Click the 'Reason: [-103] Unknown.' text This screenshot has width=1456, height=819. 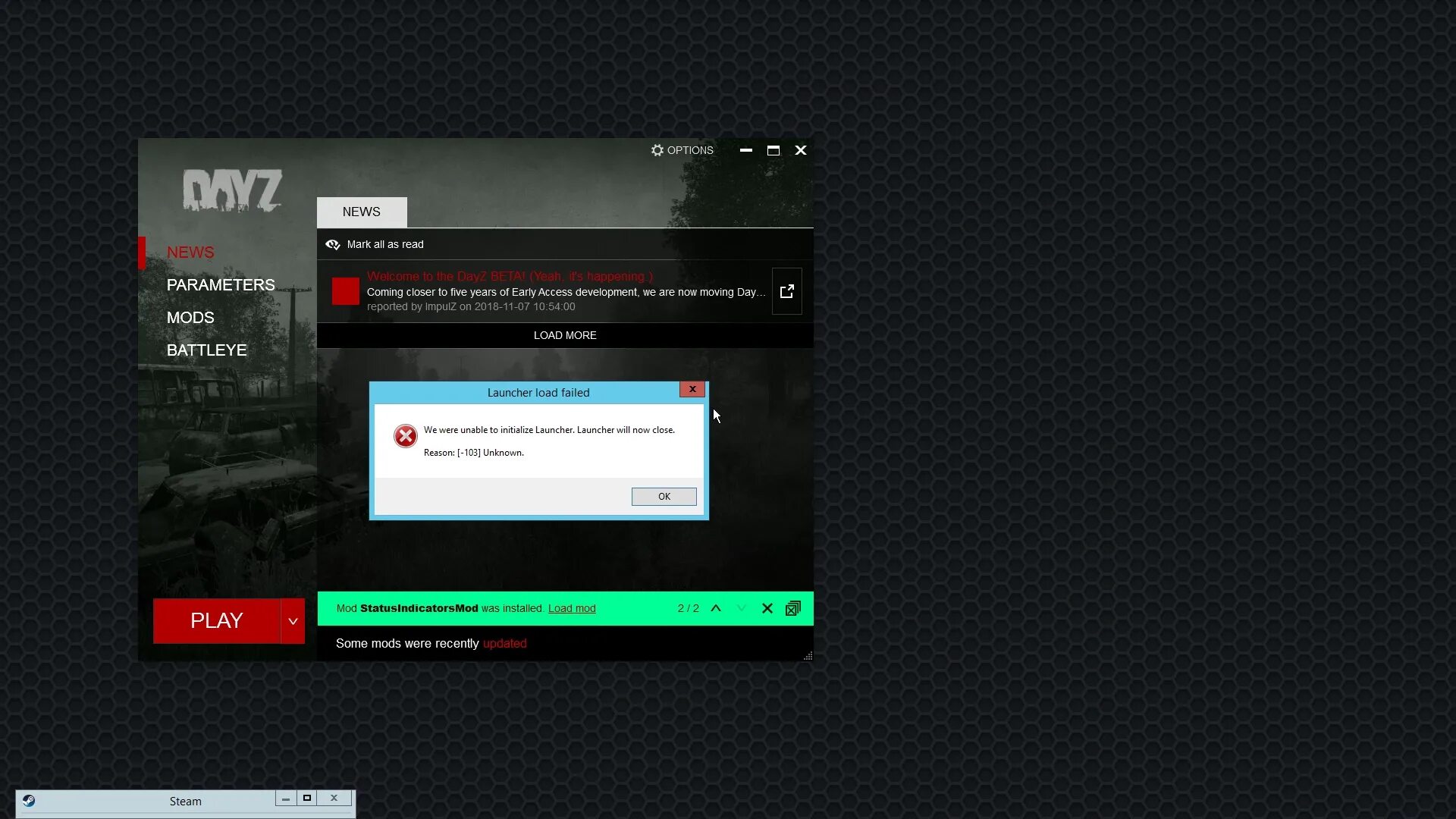pyautogui.click(x=474, y=453)
